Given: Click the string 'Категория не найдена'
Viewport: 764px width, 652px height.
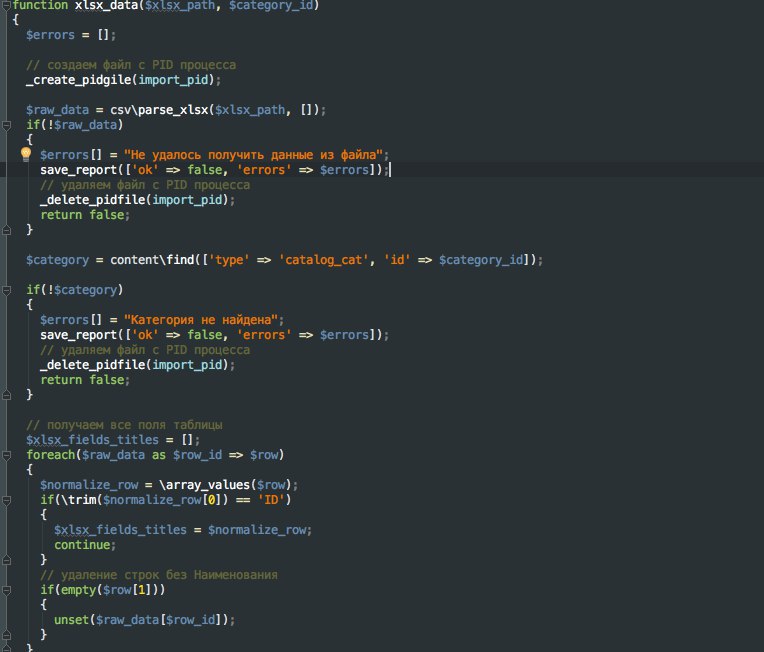Looking at the screenshot, I should [201, 320].
